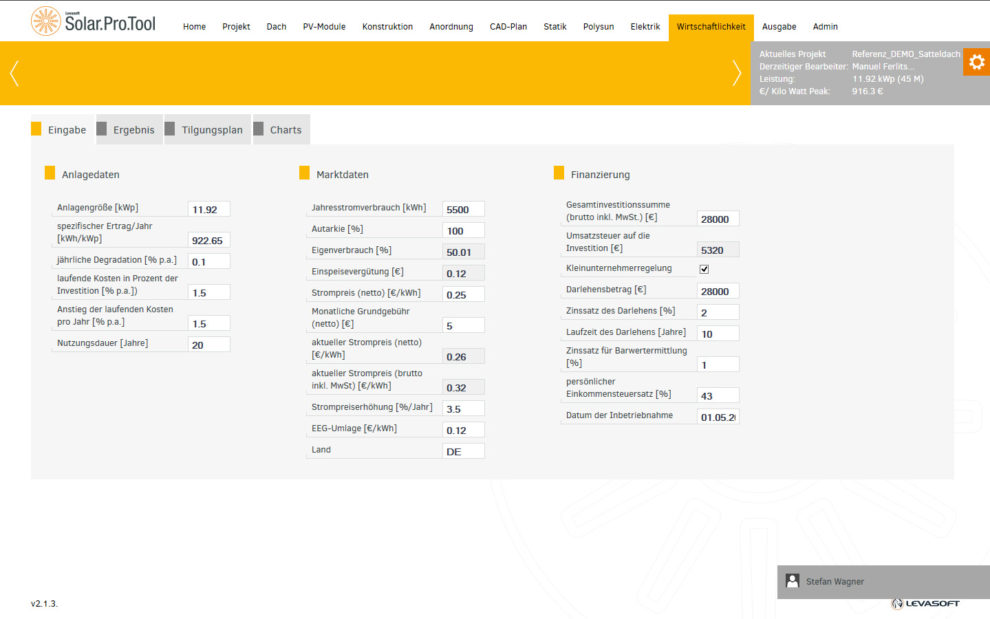This screenshot has width=990, height=619.
Task: Go to the Elektrik menu item
Action: pos(645,27)
